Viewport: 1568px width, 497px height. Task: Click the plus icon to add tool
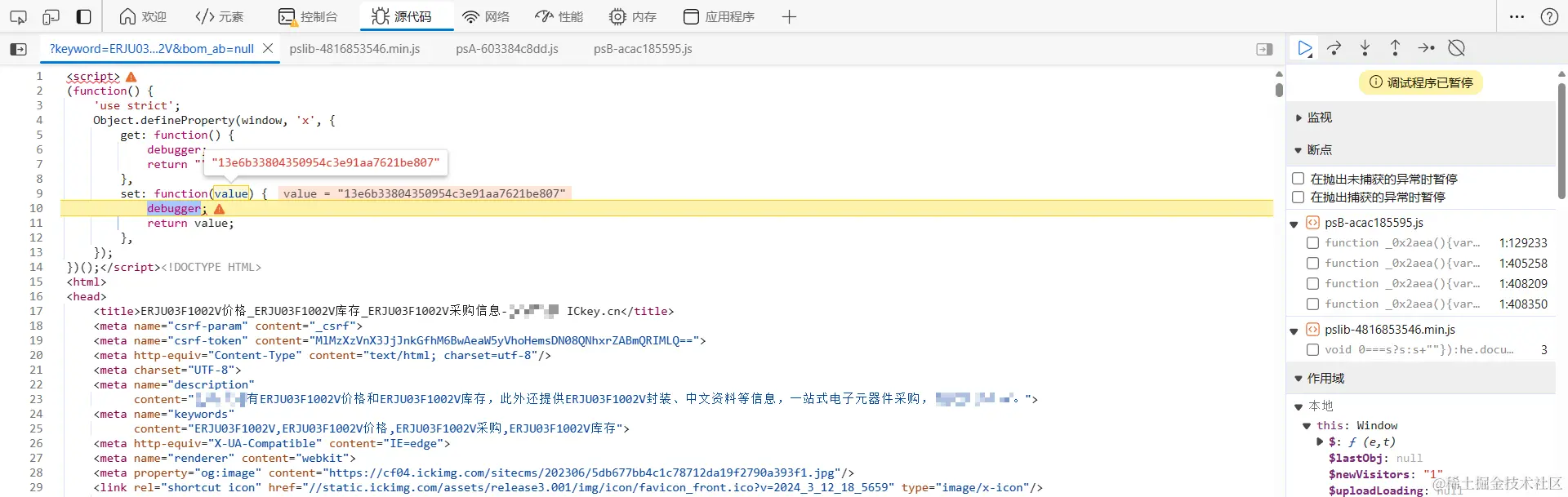[789, 16]
